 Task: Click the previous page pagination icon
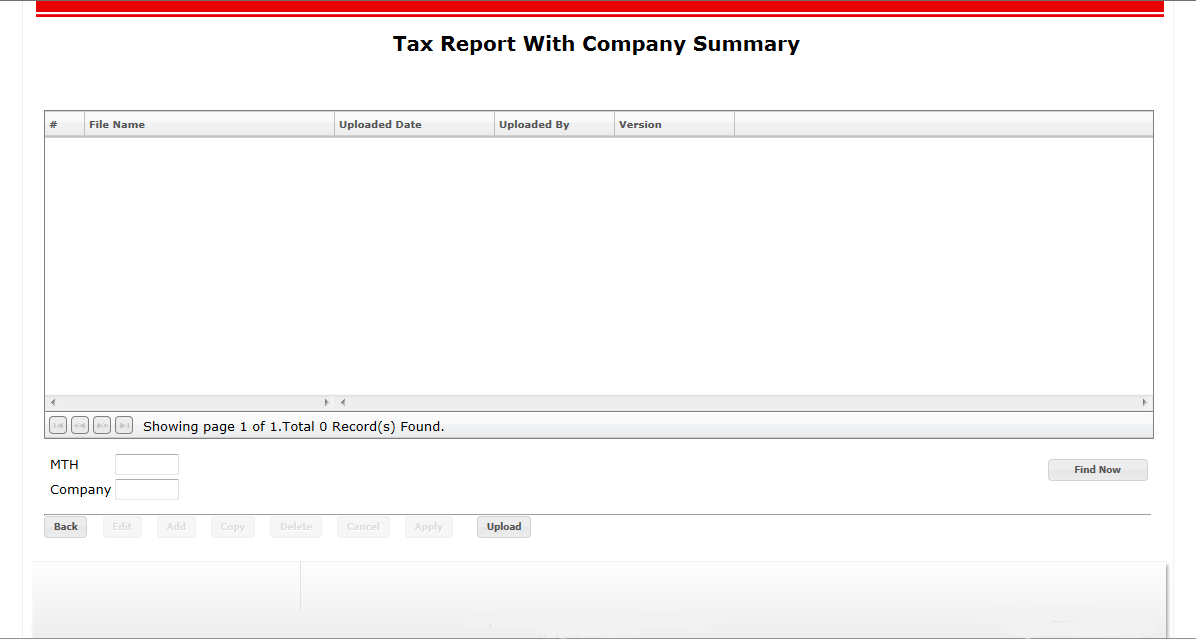coord(80,426)
